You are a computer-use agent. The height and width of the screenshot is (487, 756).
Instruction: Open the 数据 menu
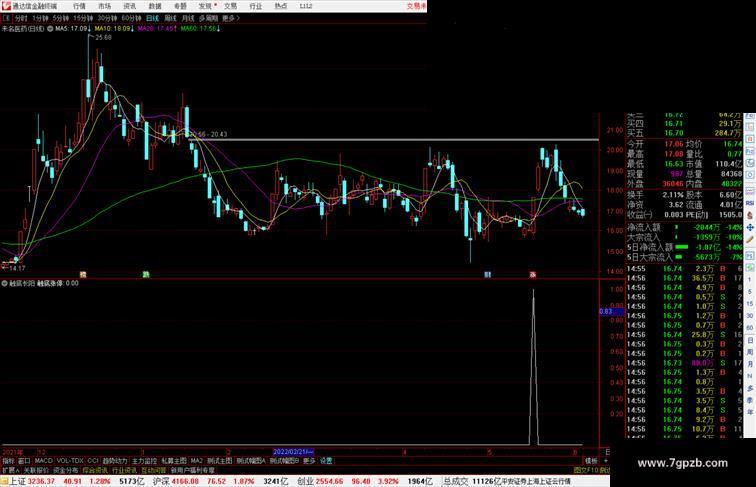[x=155, y=6]
